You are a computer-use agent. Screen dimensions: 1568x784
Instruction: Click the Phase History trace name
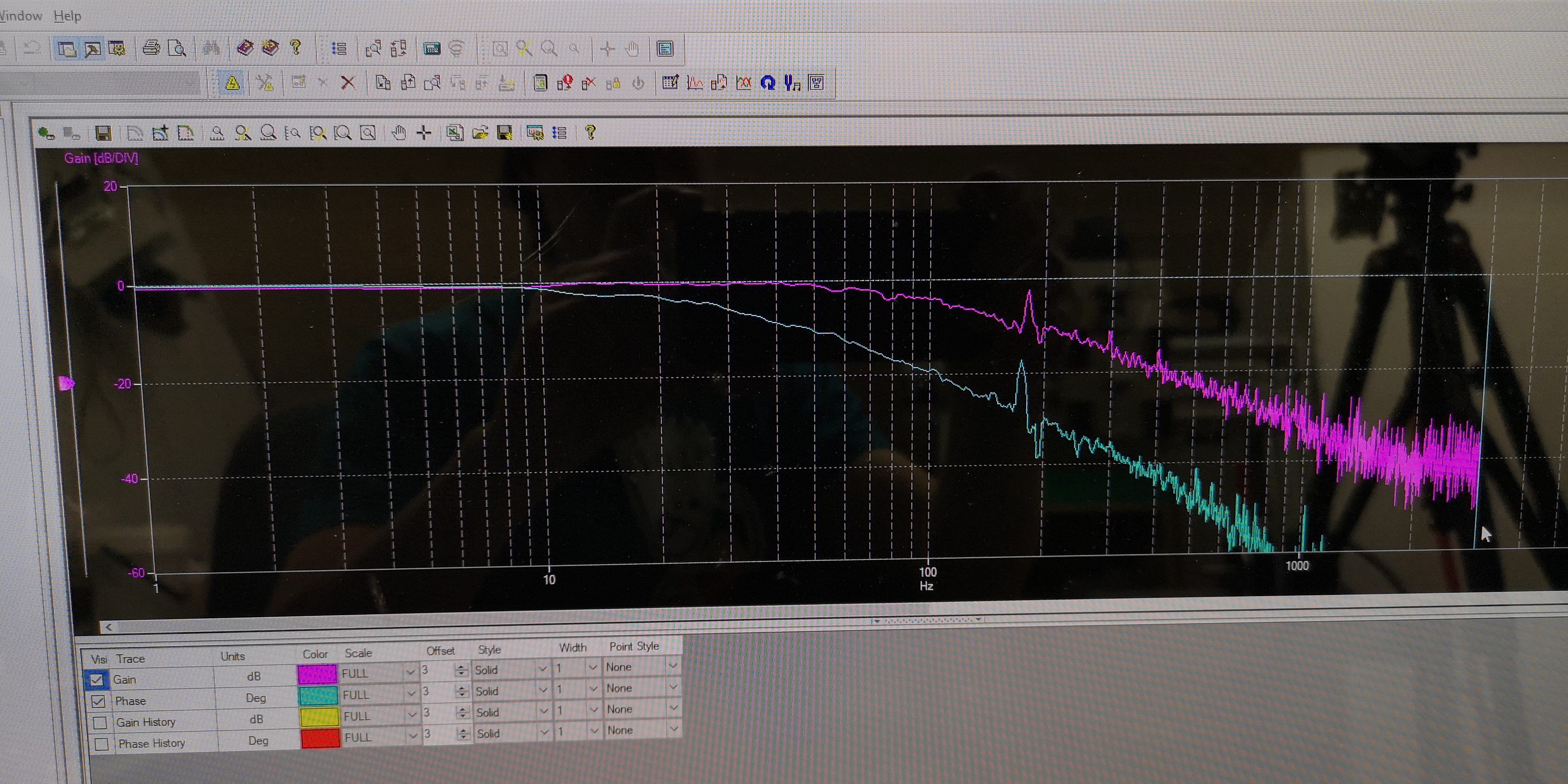152,743
